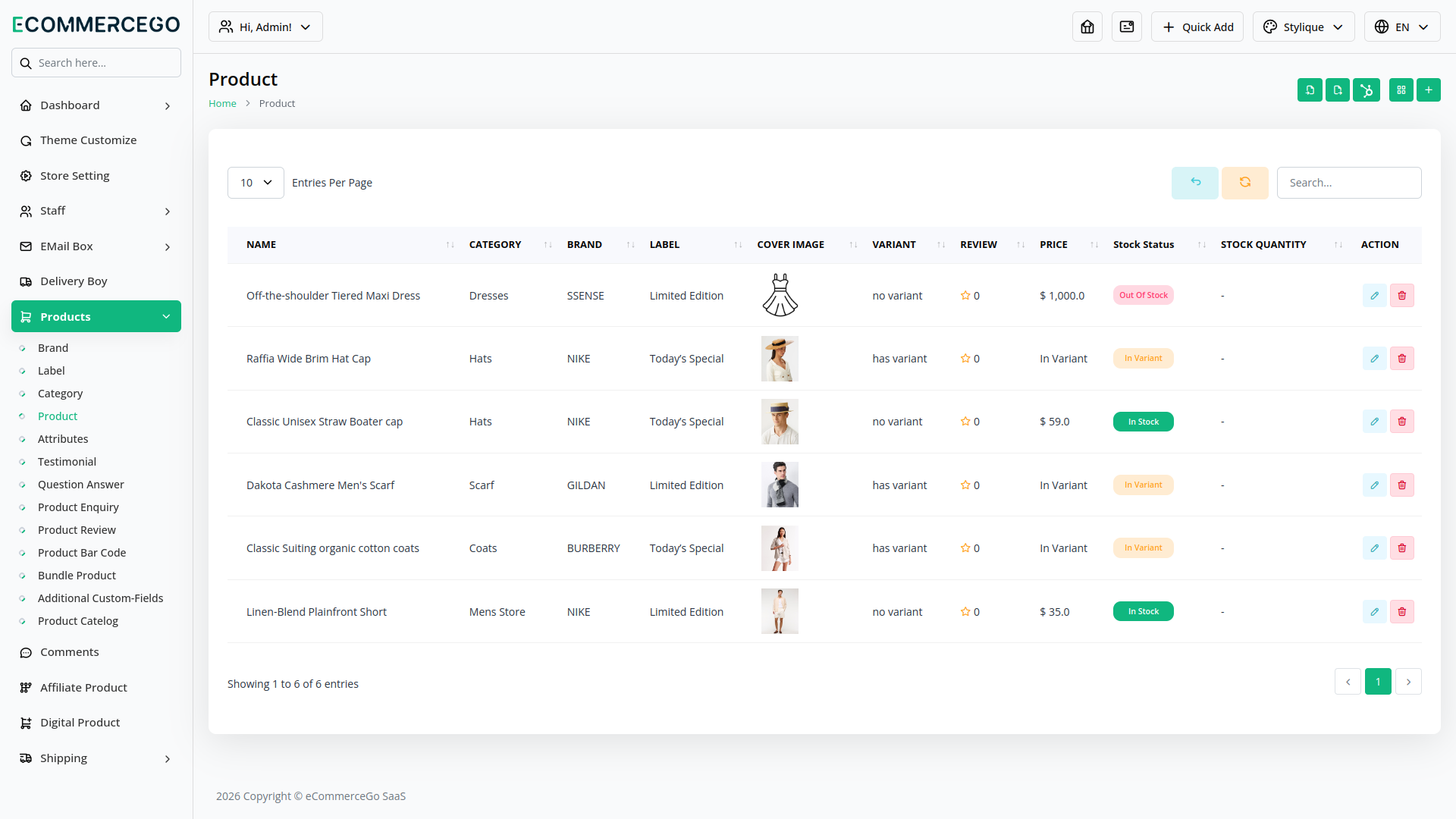Edit Classic Unisex Straw Boater cap row
Viewport: 1456px width, 819px height.
pos(1374,421)
